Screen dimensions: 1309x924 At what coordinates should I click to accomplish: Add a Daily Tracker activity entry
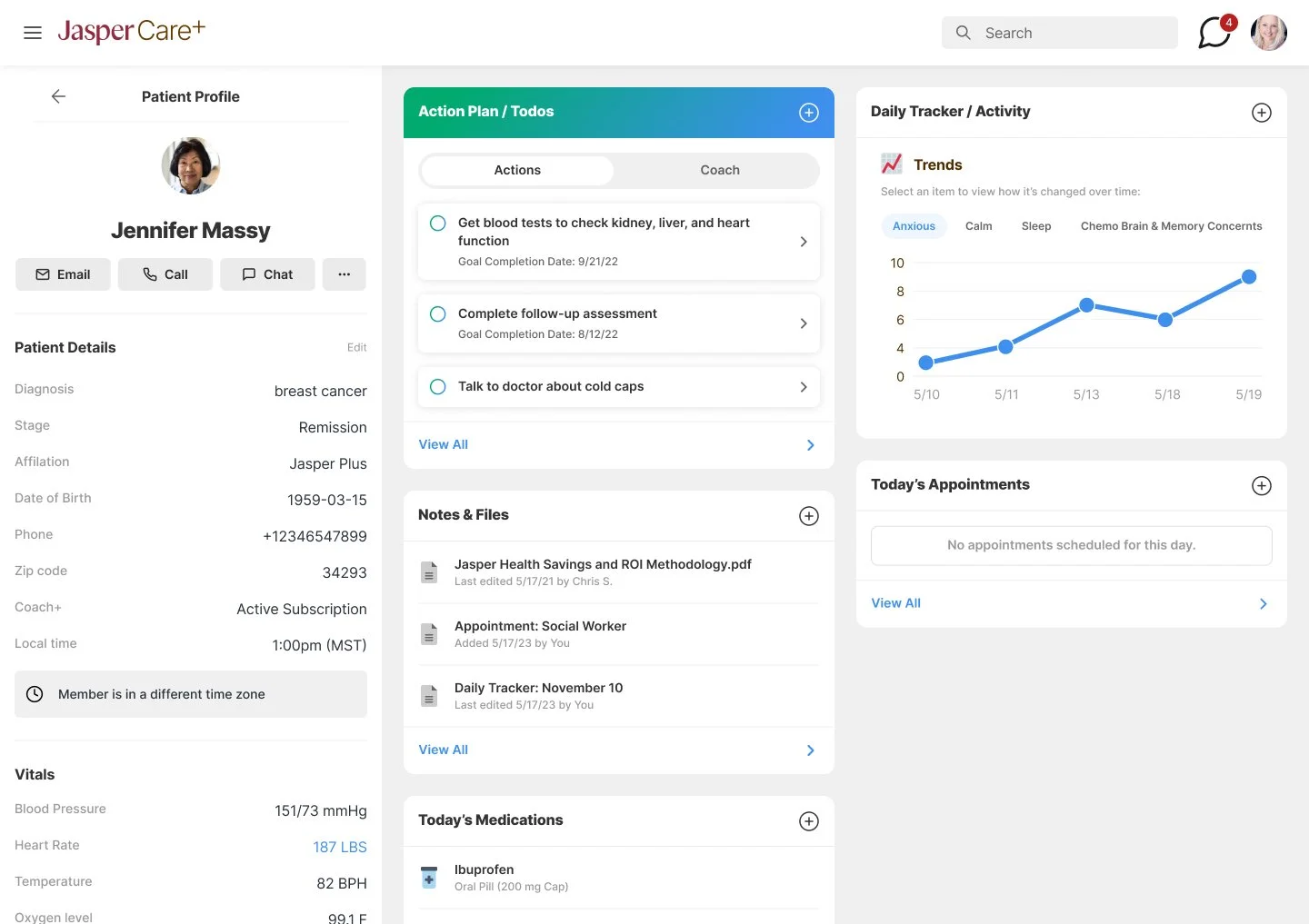point(1262,113)
